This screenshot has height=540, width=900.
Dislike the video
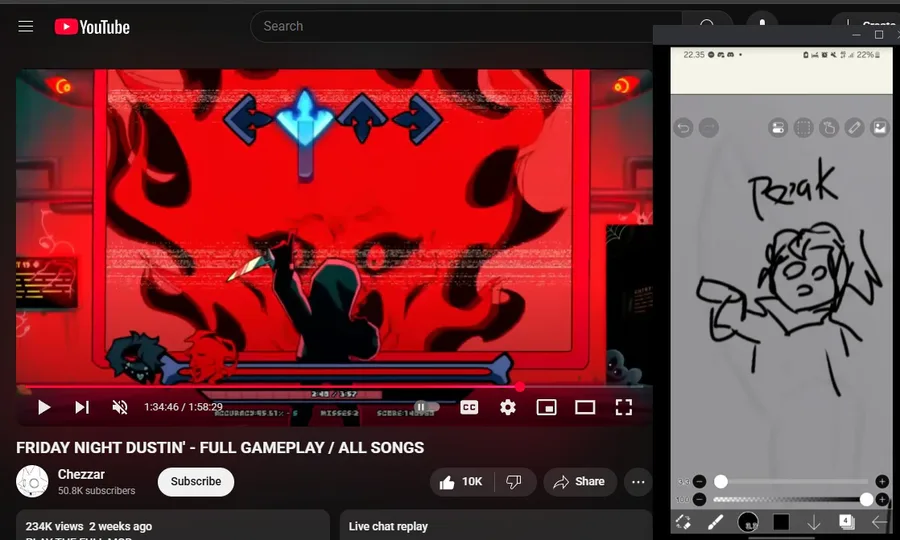pyautogui.click(x=514, y=481)
